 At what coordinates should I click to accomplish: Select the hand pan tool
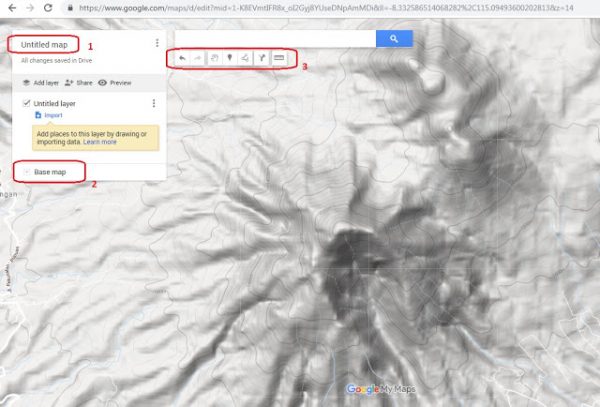[x=214, y=60]
